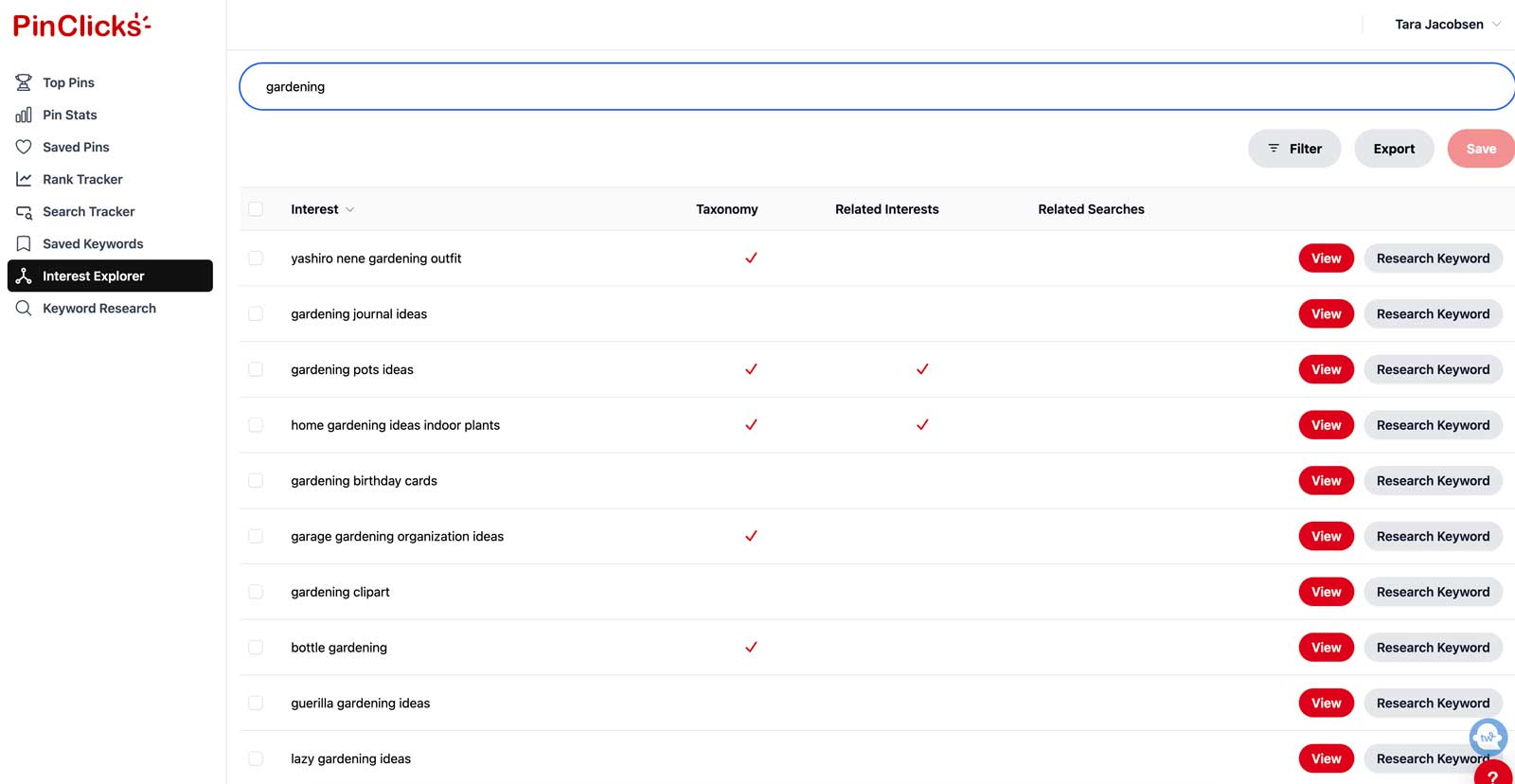The image size is (1515, 784).
Task: Click the PinClicks logo
Action: pos(81,26)
